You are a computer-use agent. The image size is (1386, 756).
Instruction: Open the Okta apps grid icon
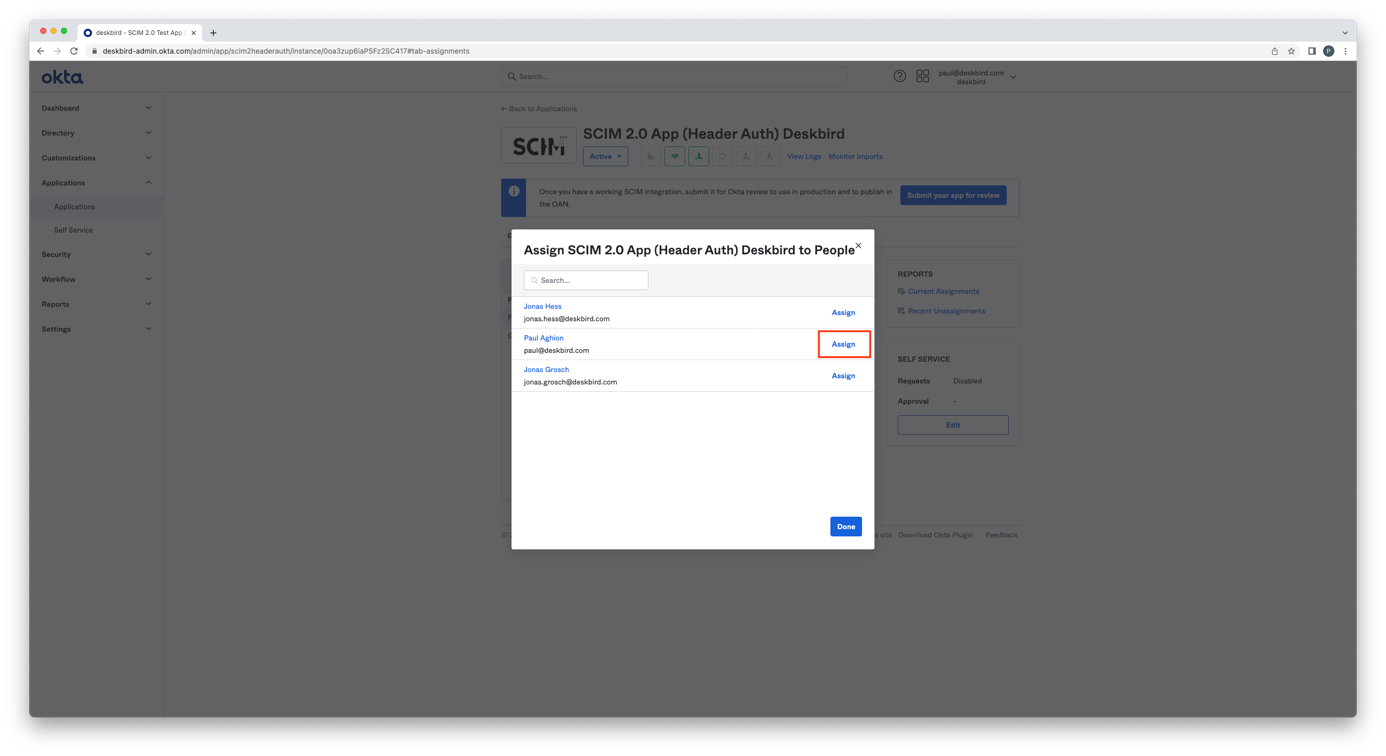pyautogui.click(x=922, y=77)
